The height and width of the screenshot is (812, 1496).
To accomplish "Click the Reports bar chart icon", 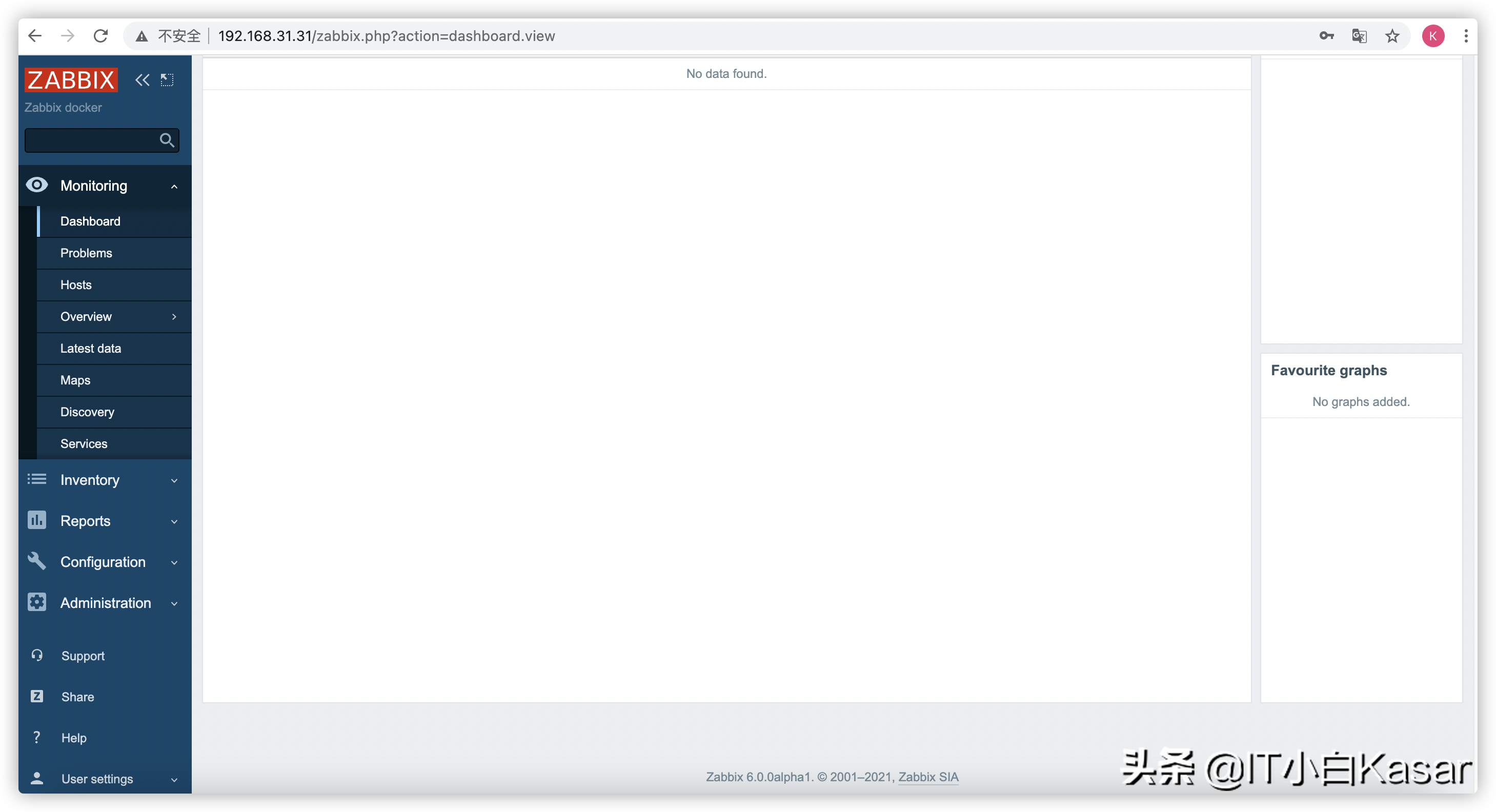I will point(36,520).
